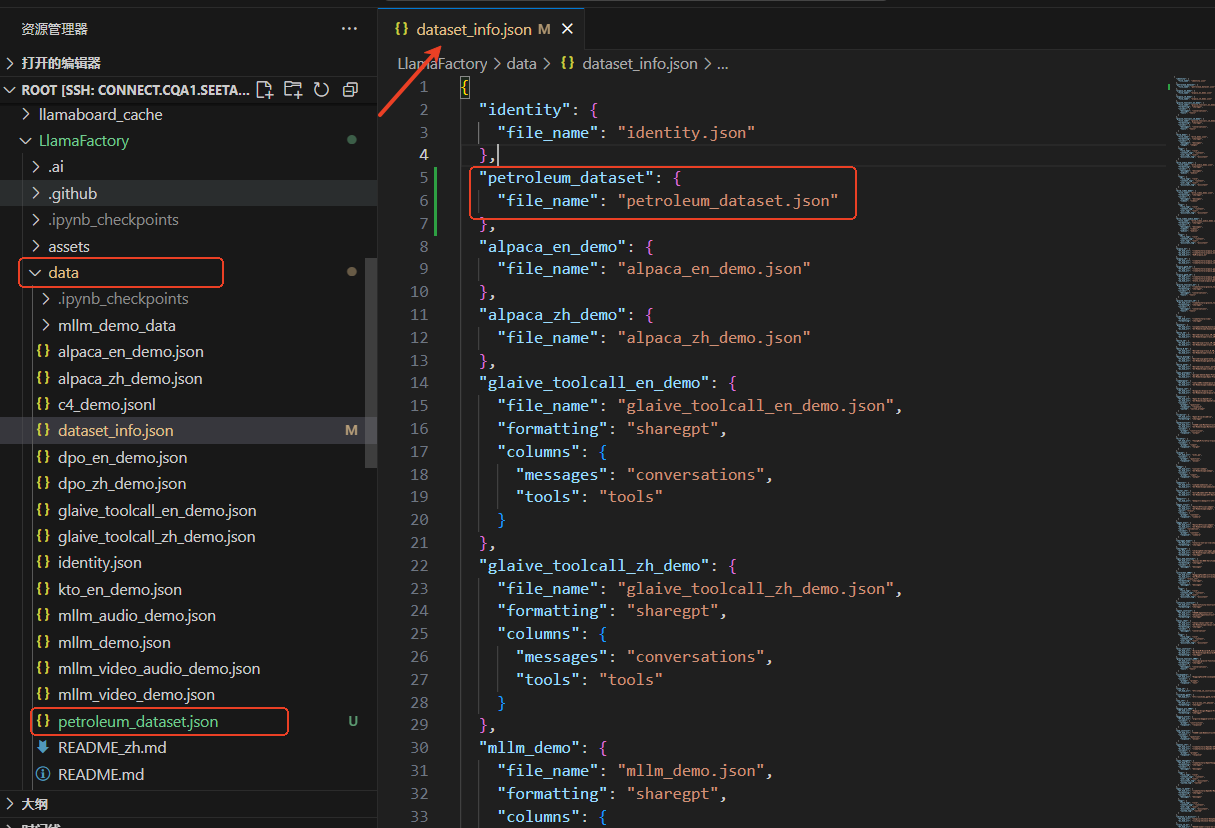Viewport: 1215px width, 828px height.
Task: Click the "alpaca_en_demo" key on line 8
Action: pos(552,246)
